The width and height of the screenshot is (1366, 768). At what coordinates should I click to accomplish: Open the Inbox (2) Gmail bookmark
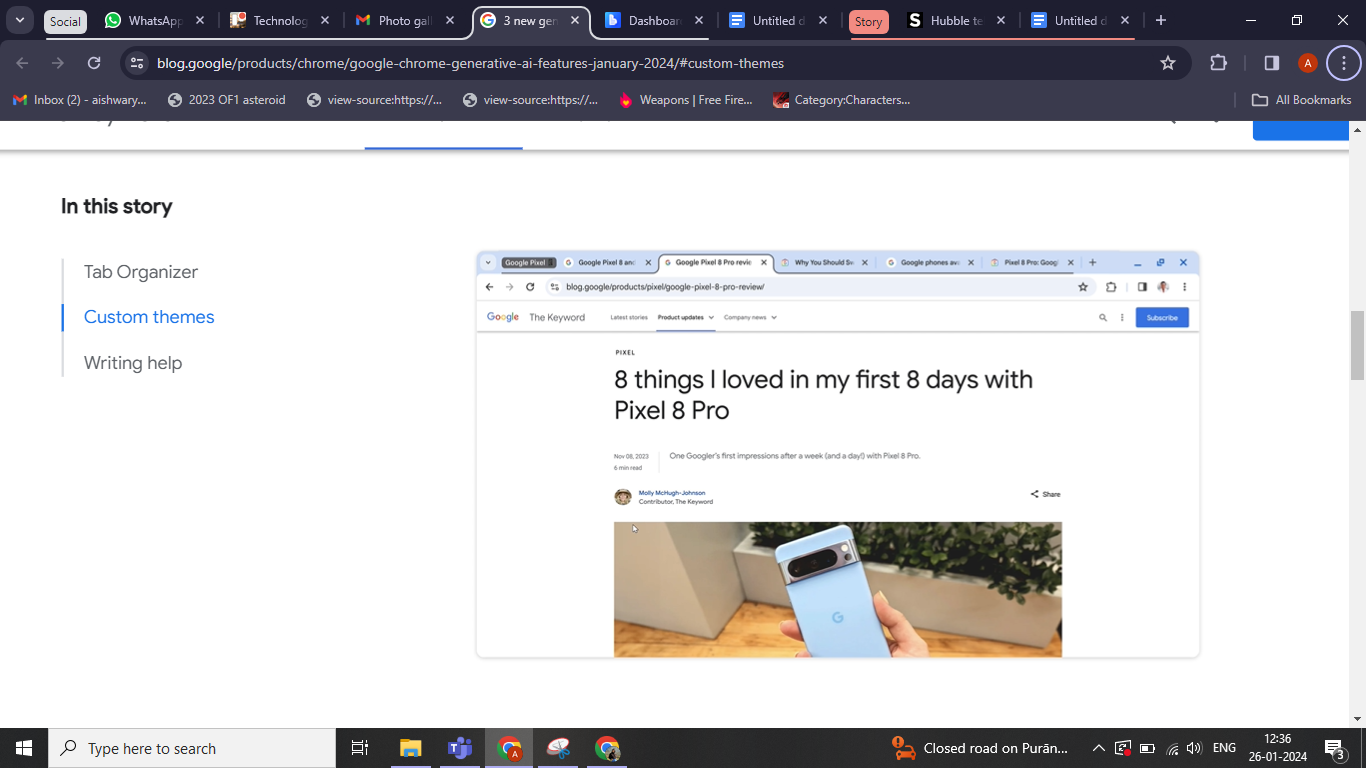point(79,100)
